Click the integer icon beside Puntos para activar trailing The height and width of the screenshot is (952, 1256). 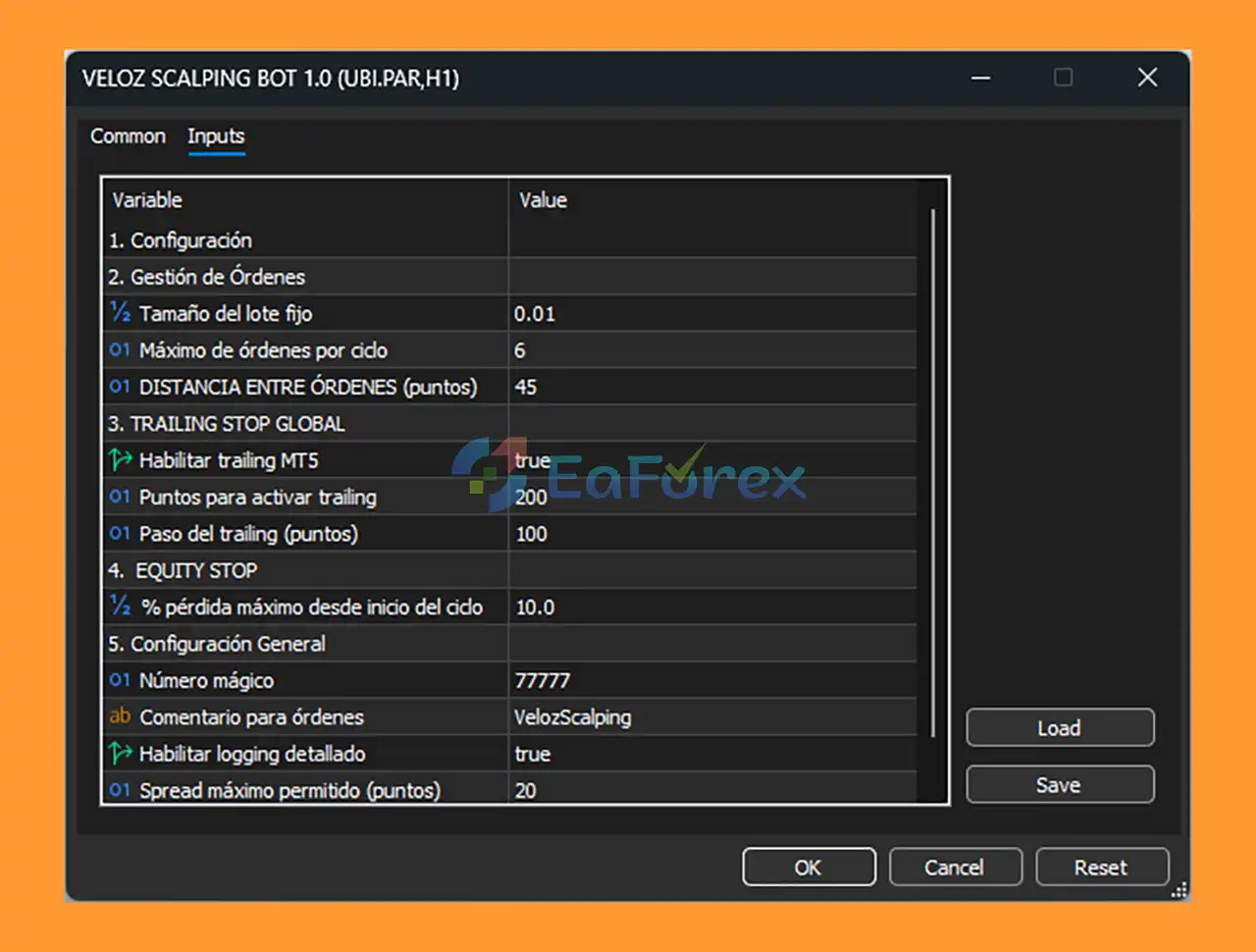click(120, 497)
